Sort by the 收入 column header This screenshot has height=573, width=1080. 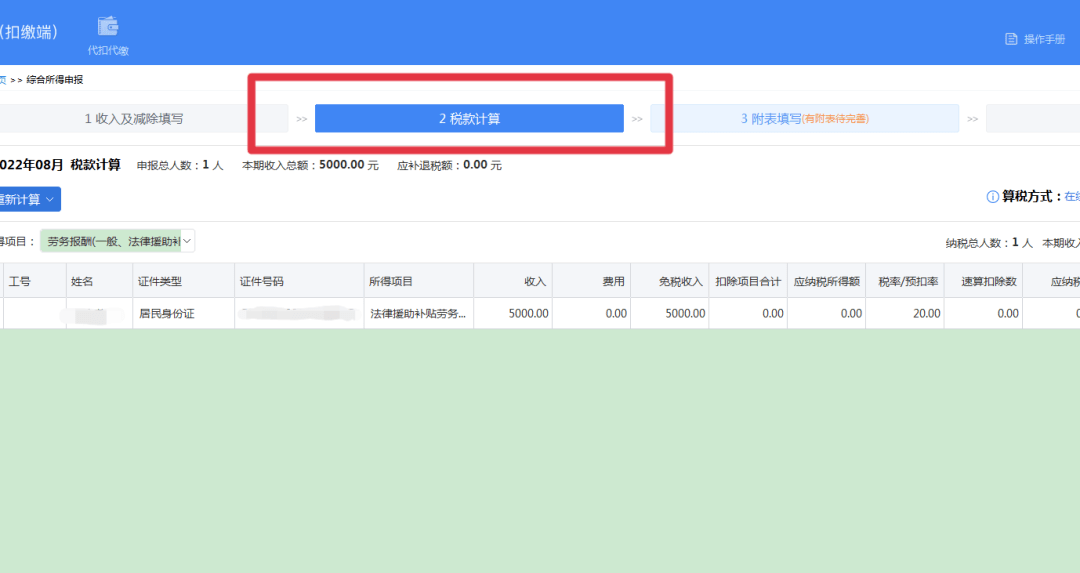point(535,281)
